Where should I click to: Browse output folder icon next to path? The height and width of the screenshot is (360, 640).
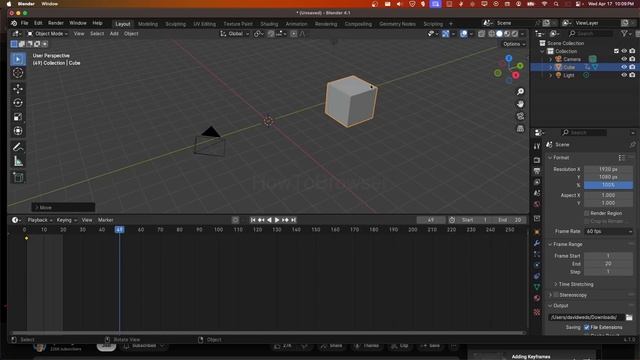point(629,318)
